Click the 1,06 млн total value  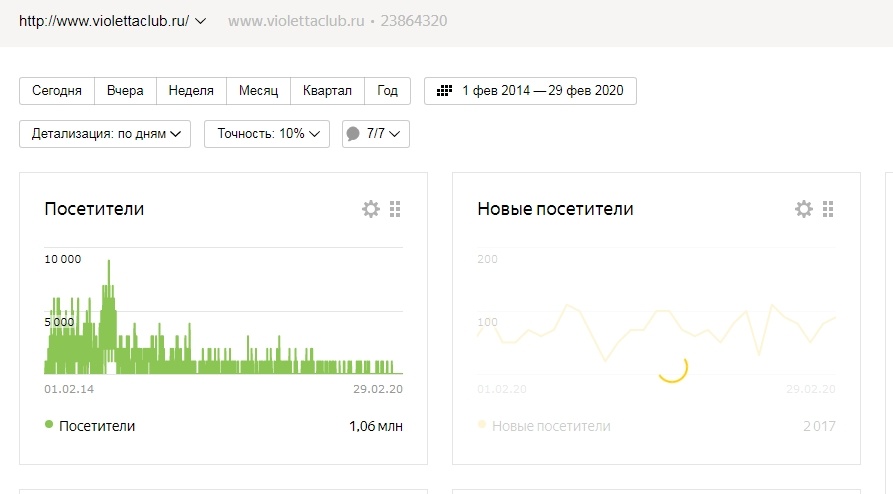(376, 426)
